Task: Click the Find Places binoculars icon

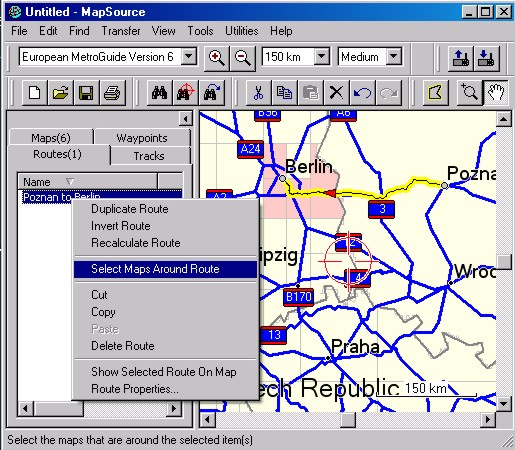Action: (159, 92)
